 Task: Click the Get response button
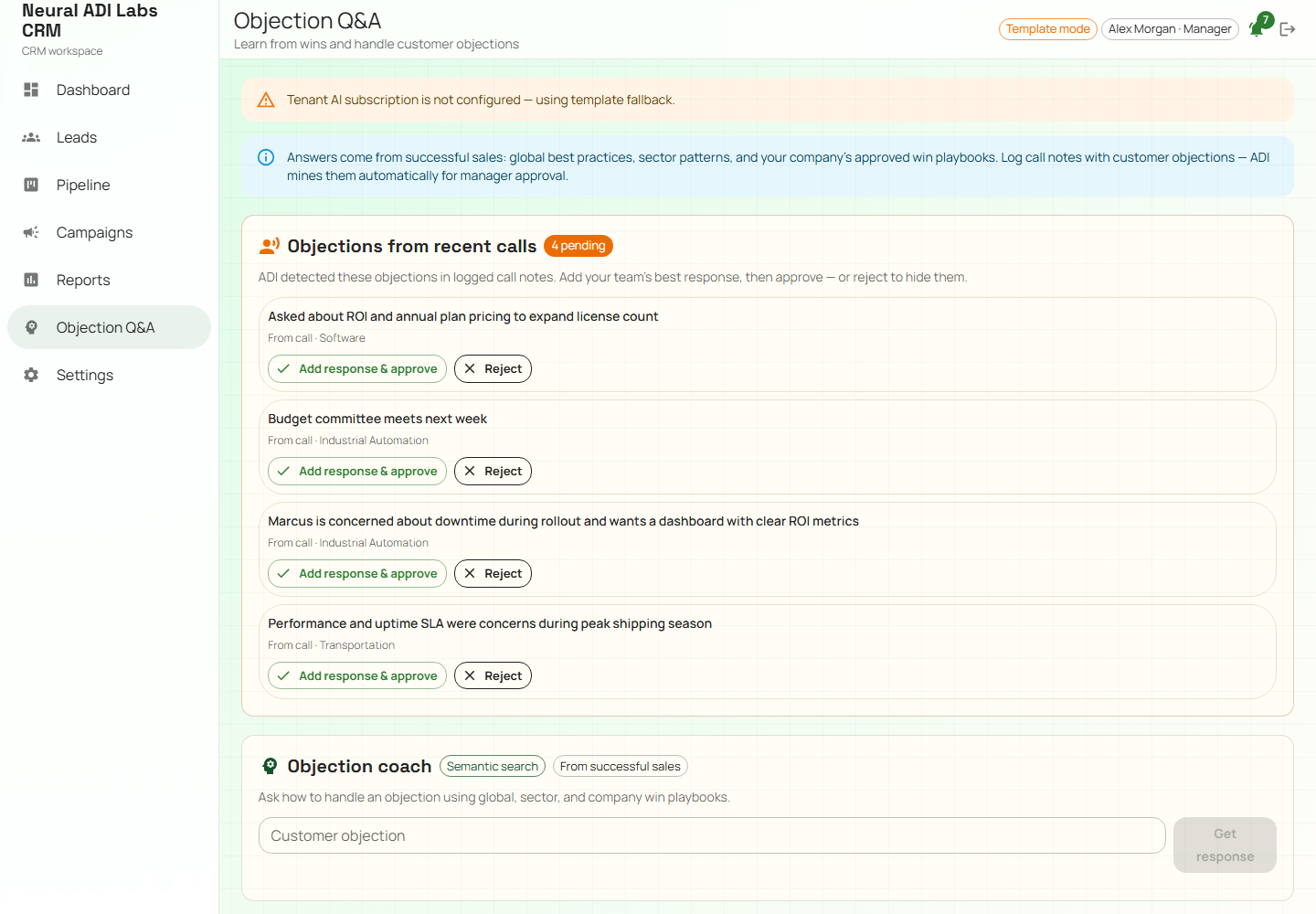pyautogui.click(x=1225, y=845)
